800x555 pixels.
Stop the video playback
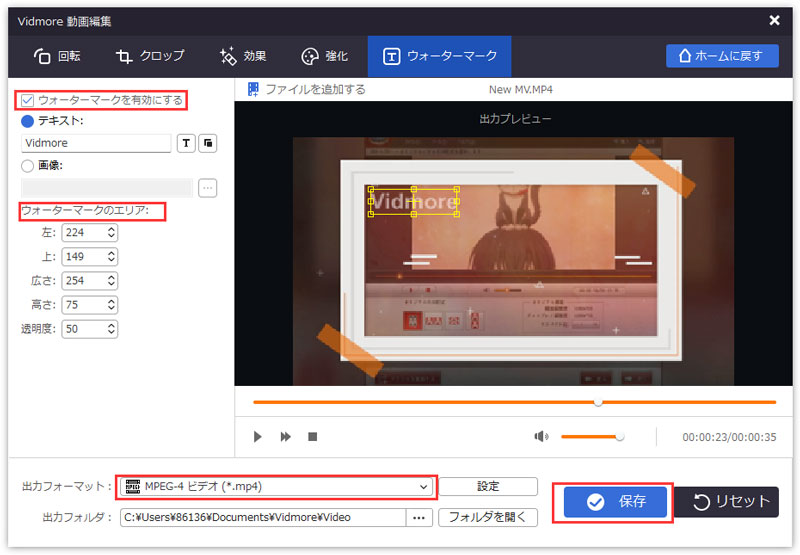tap(313, 437)
